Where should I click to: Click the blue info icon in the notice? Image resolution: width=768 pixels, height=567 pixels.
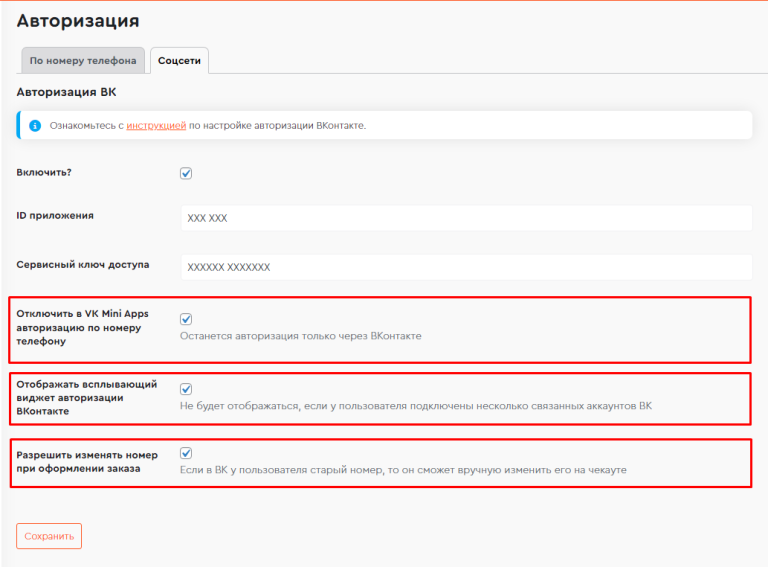[x=35, y=126]
